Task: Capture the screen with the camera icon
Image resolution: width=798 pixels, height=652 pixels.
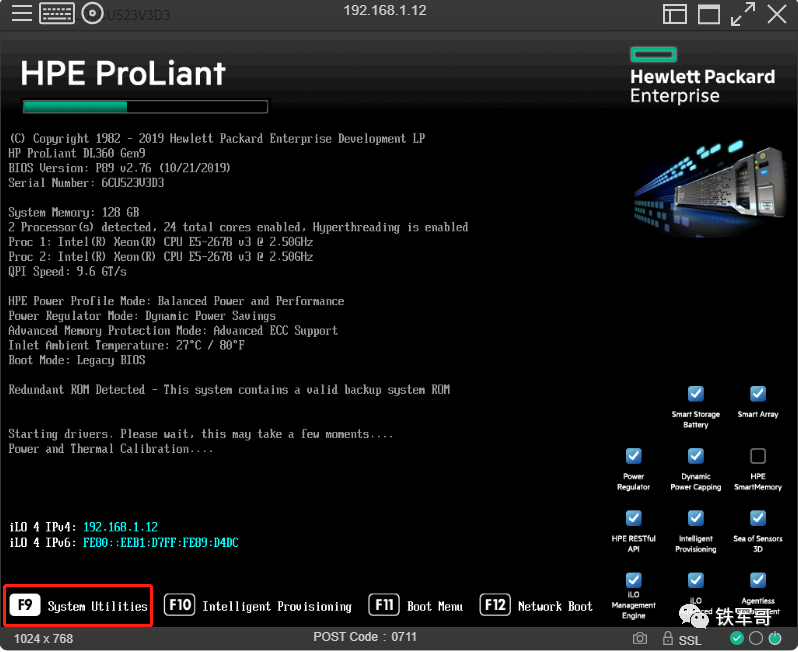Action: [640, 638]
